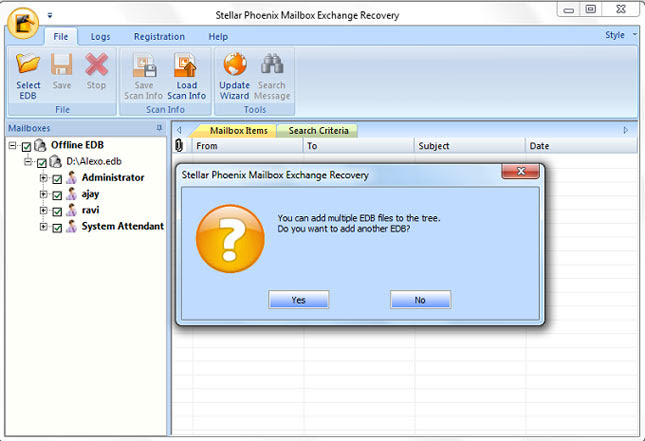Select the Administrator mailbox label
The image size is (645, 441).
coord(113,178)
